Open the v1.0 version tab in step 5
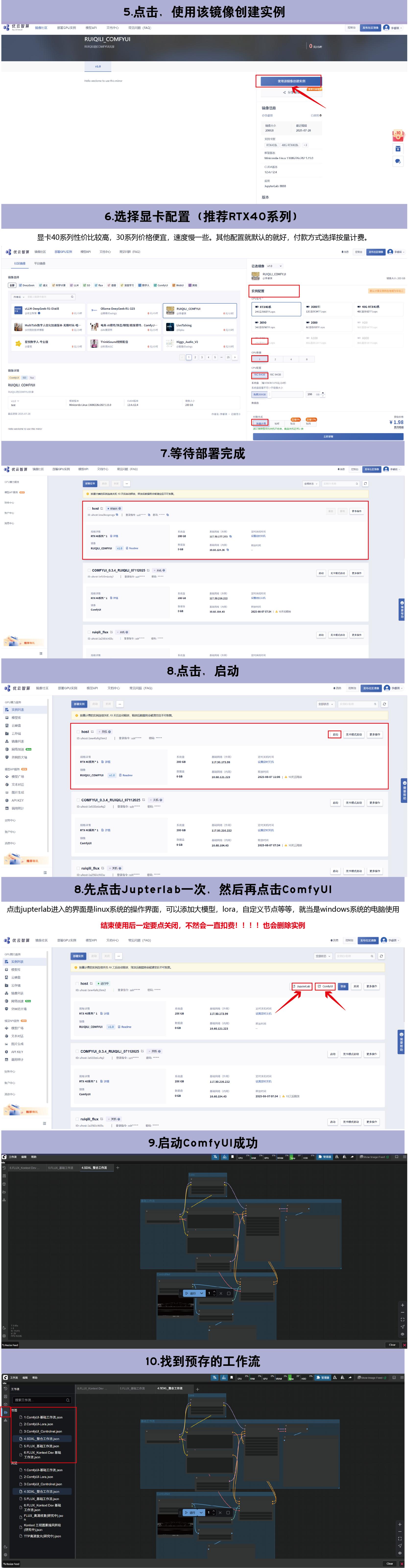This screenshot has width=413, height=1568. [98, 66]
